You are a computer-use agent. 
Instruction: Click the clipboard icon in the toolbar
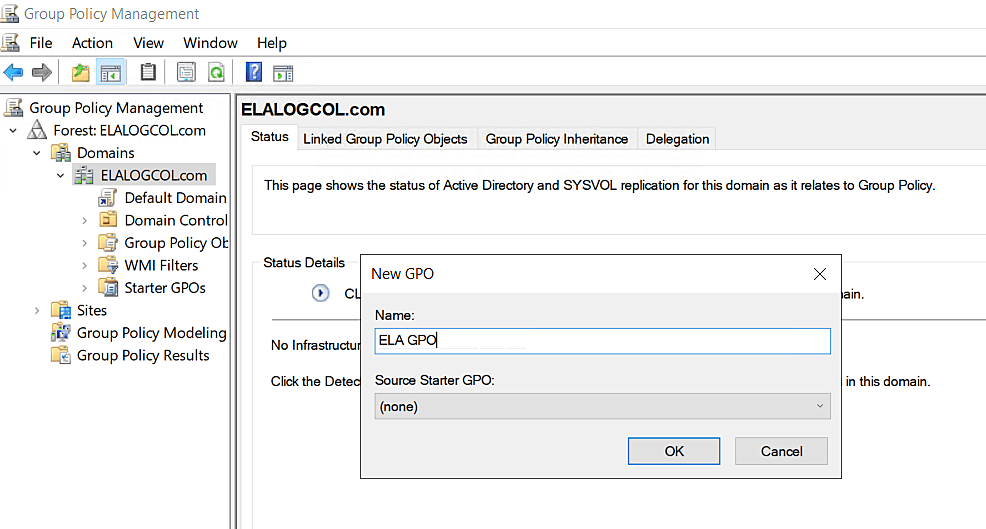pos(148,72)
